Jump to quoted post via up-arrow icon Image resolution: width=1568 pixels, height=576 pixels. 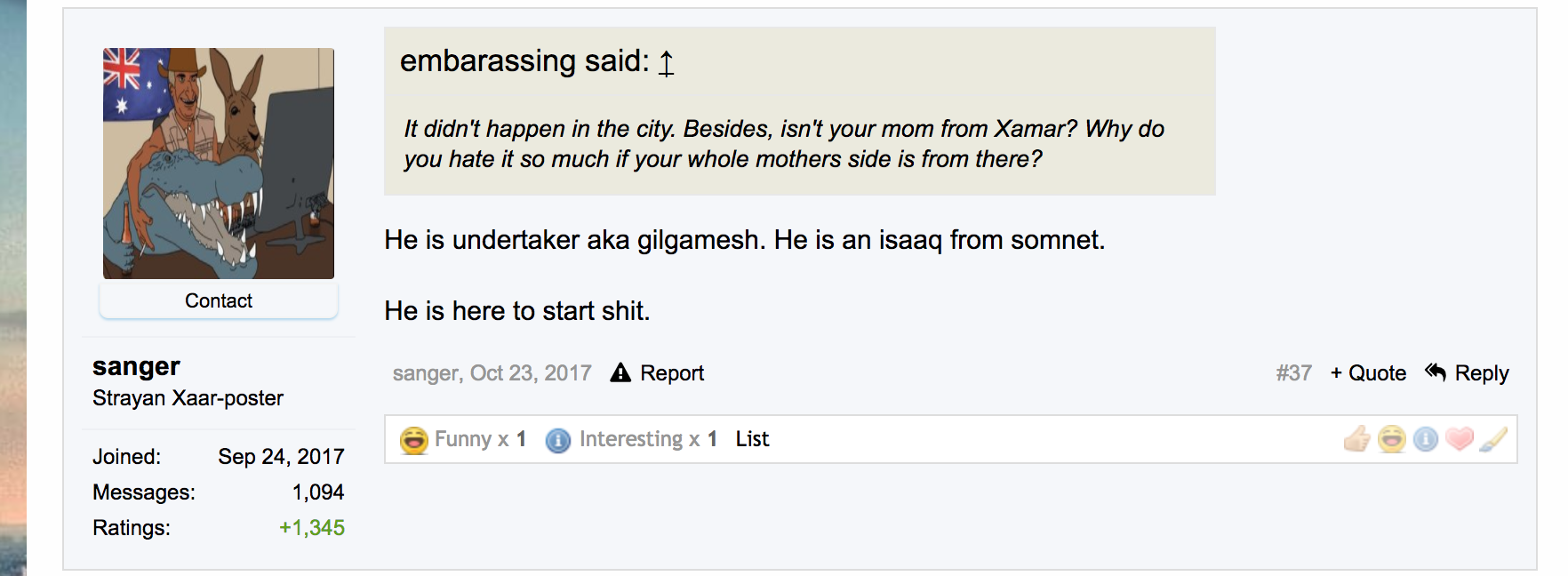(667, 63)
